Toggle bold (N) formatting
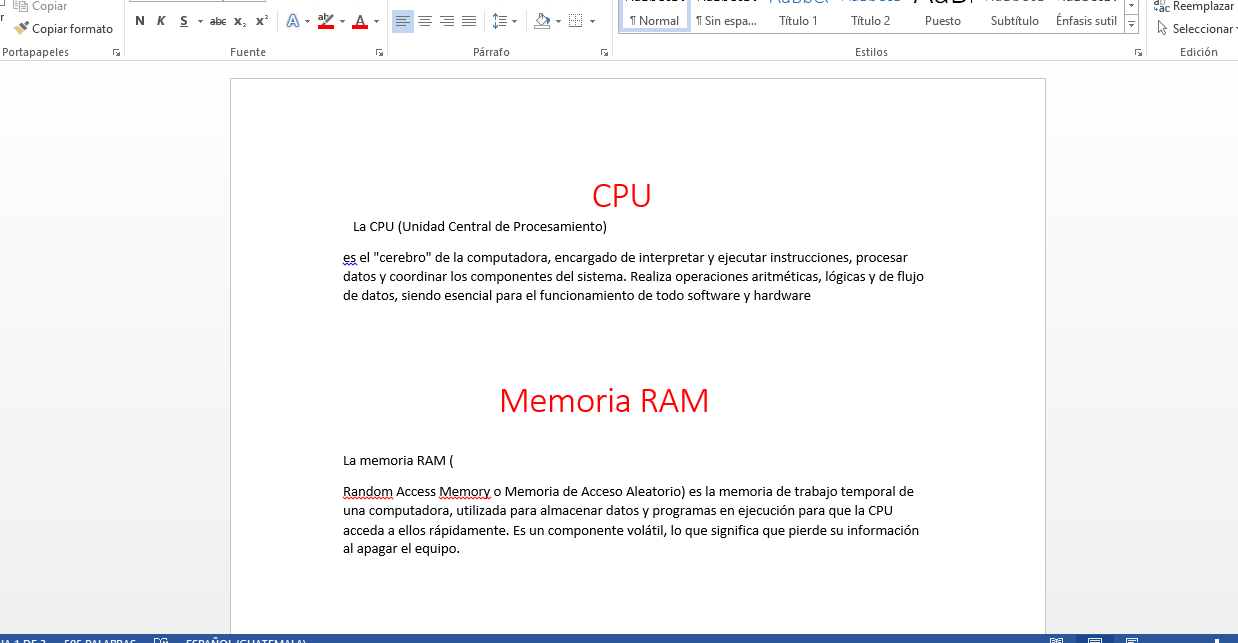 tap(139, 21)
